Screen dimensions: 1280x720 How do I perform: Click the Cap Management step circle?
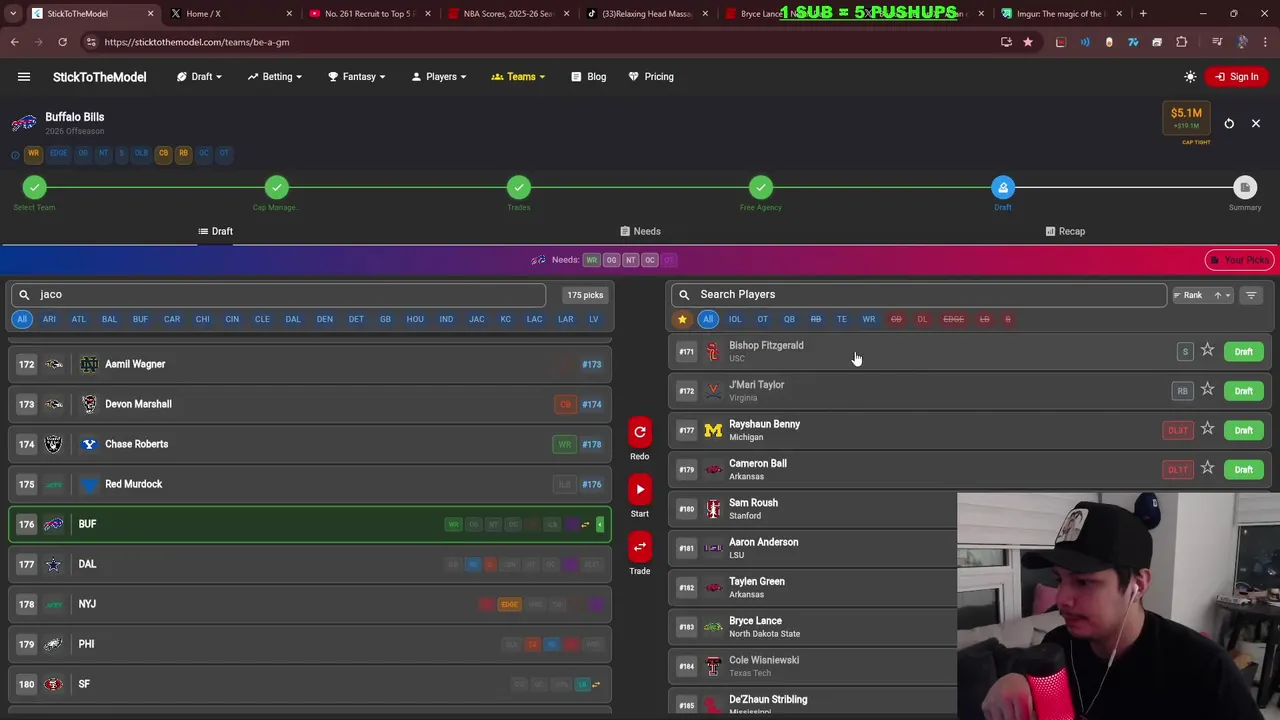(277, 187)
